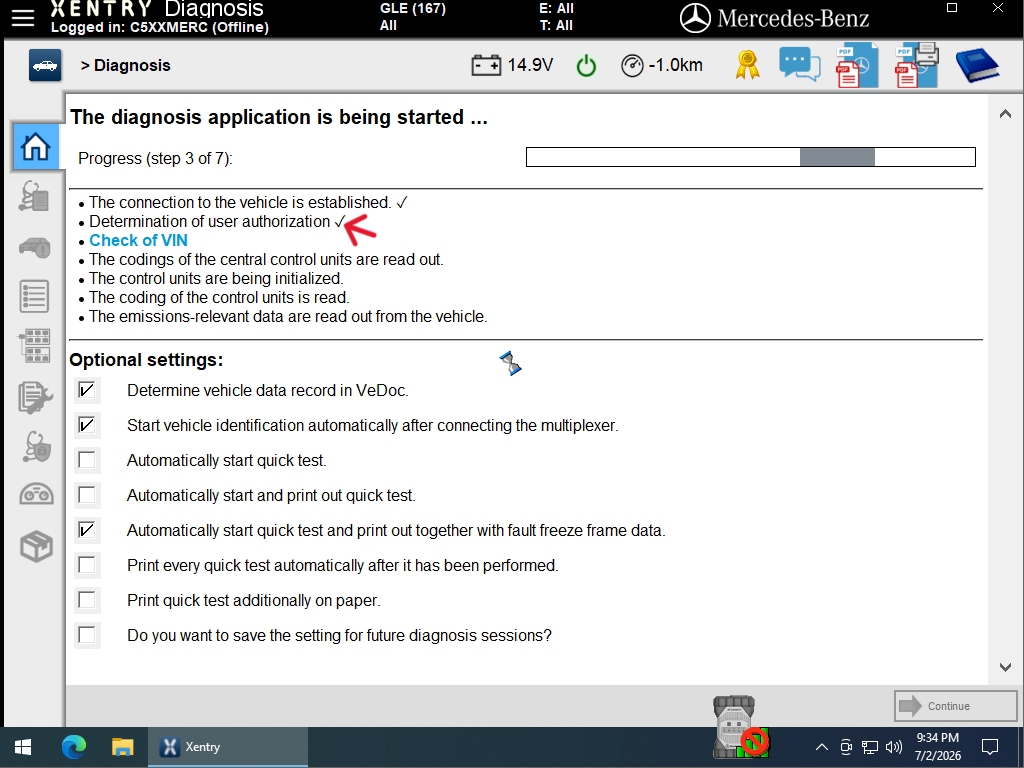This screenshot has height=768, width=1024.
Task: Click the green ignition power icon
Action: click(586, 65)
